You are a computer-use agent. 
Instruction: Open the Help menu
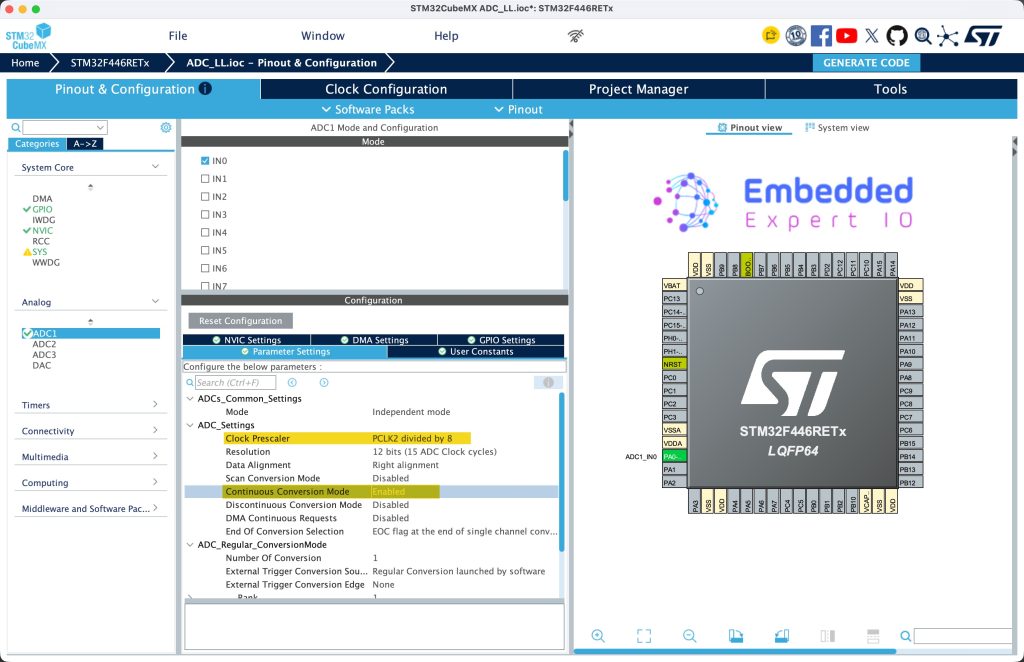coord(446,36)
